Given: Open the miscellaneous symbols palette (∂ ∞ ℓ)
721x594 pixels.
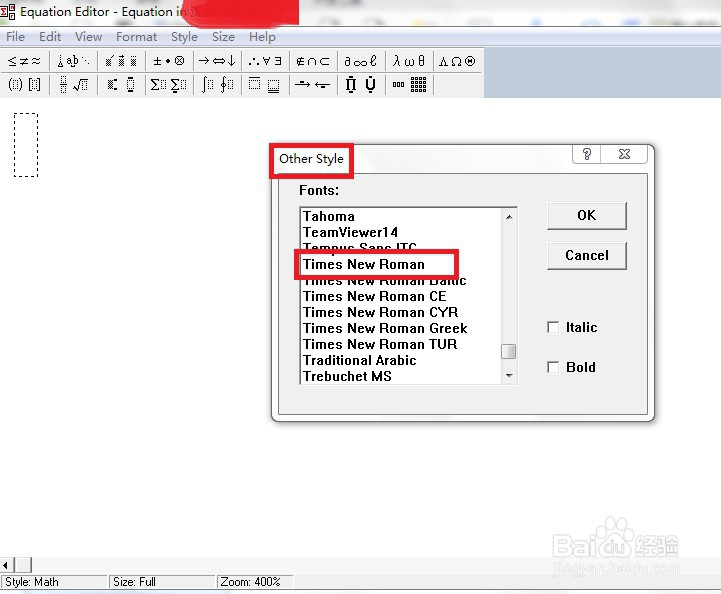Looking at the screenshot, I should tap(361, 61).
